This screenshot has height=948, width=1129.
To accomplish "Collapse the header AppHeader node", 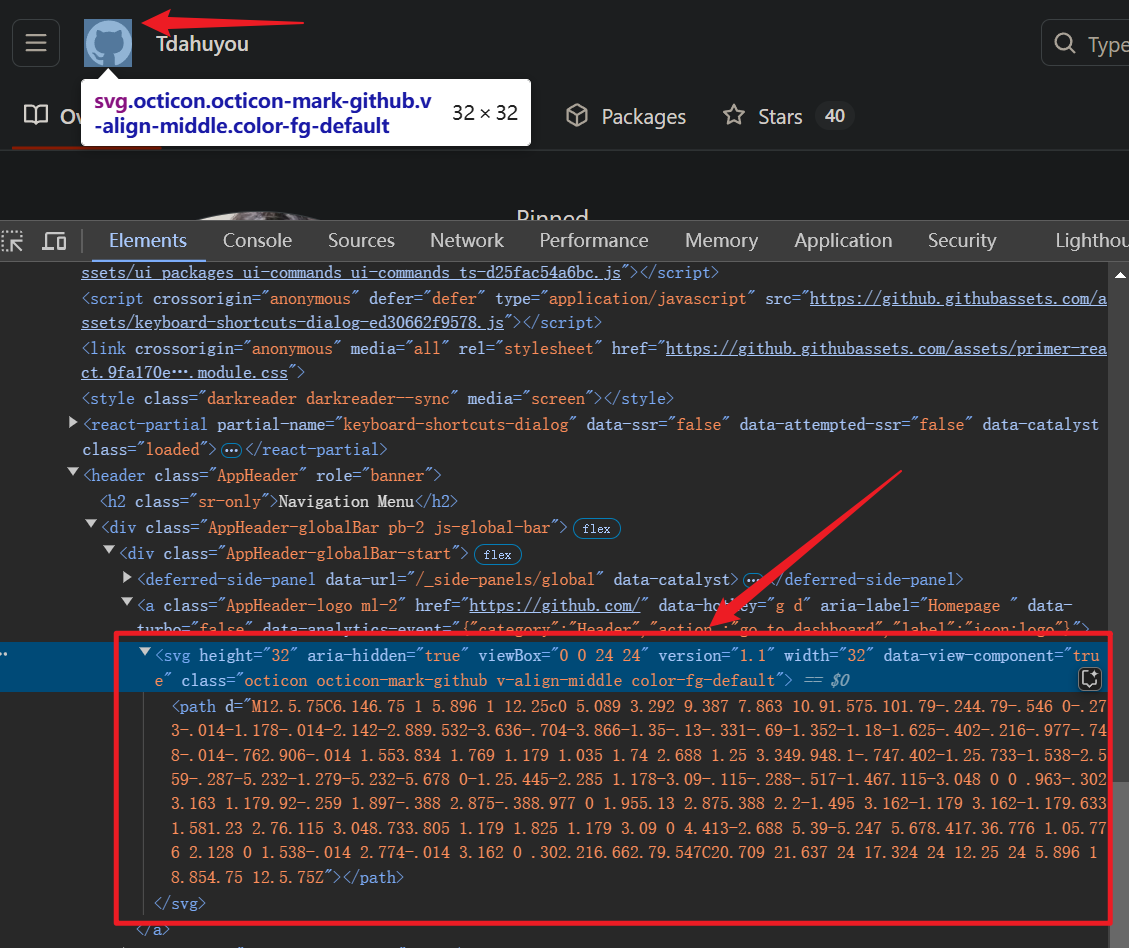I will [x=73, y=472].
